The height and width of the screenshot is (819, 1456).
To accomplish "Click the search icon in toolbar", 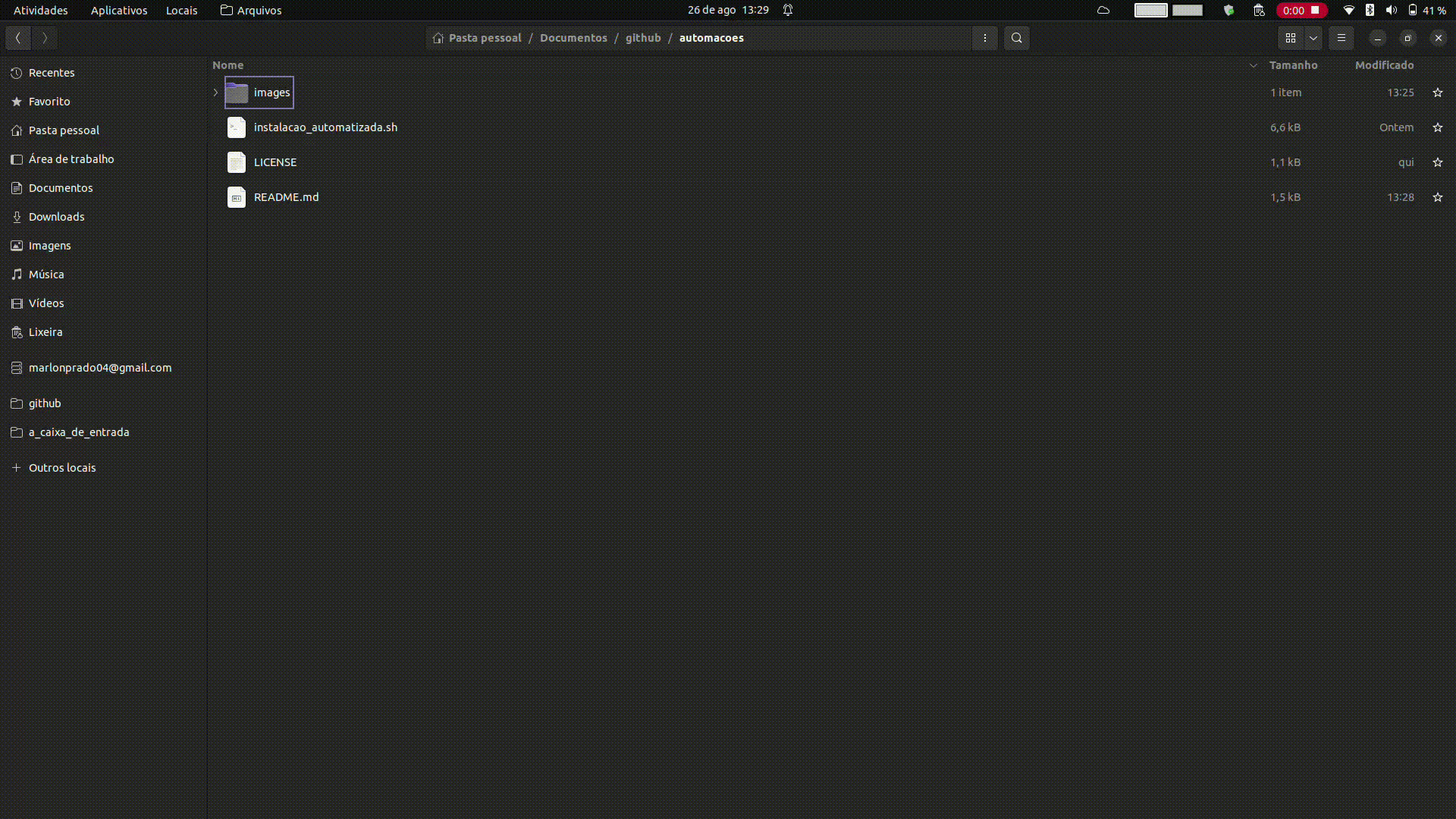I will [x=1016, y=37].
